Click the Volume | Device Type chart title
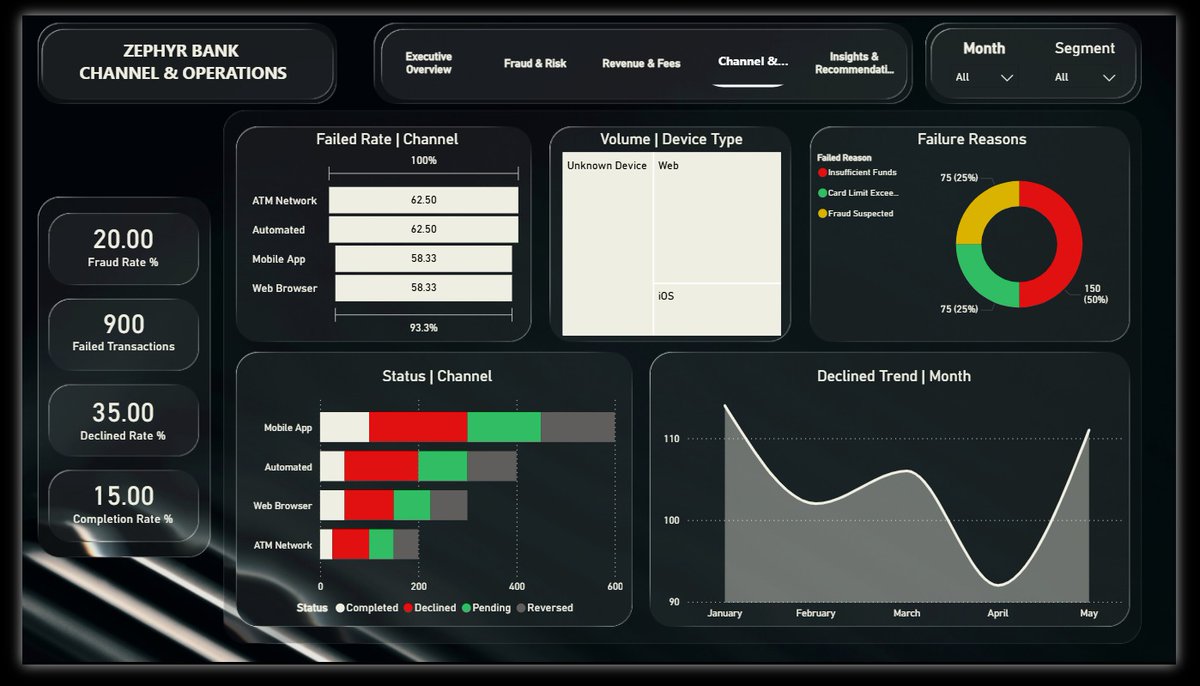1200x686 pixels. (x=671, y=139)
